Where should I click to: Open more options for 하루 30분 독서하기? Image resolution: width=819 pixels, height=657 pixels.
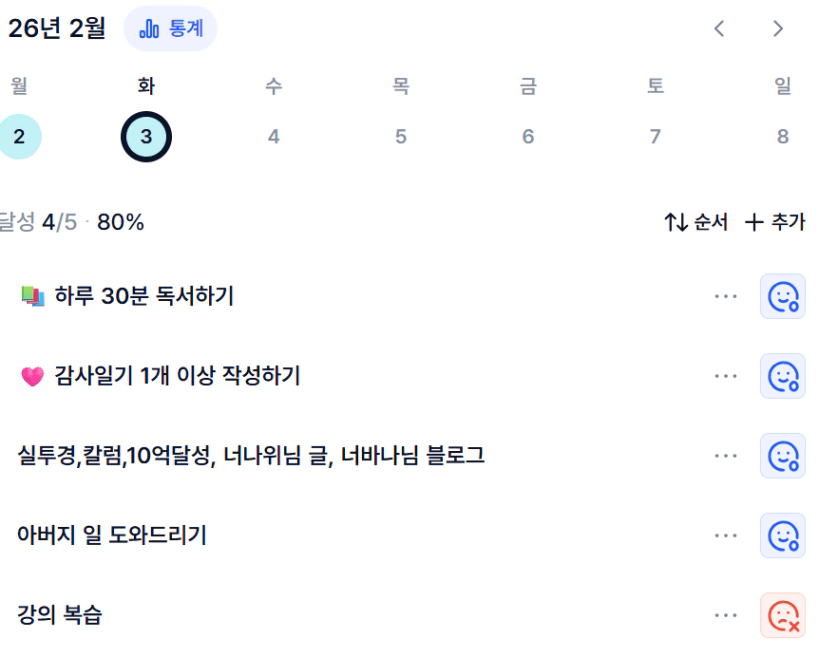click(726, 296)
